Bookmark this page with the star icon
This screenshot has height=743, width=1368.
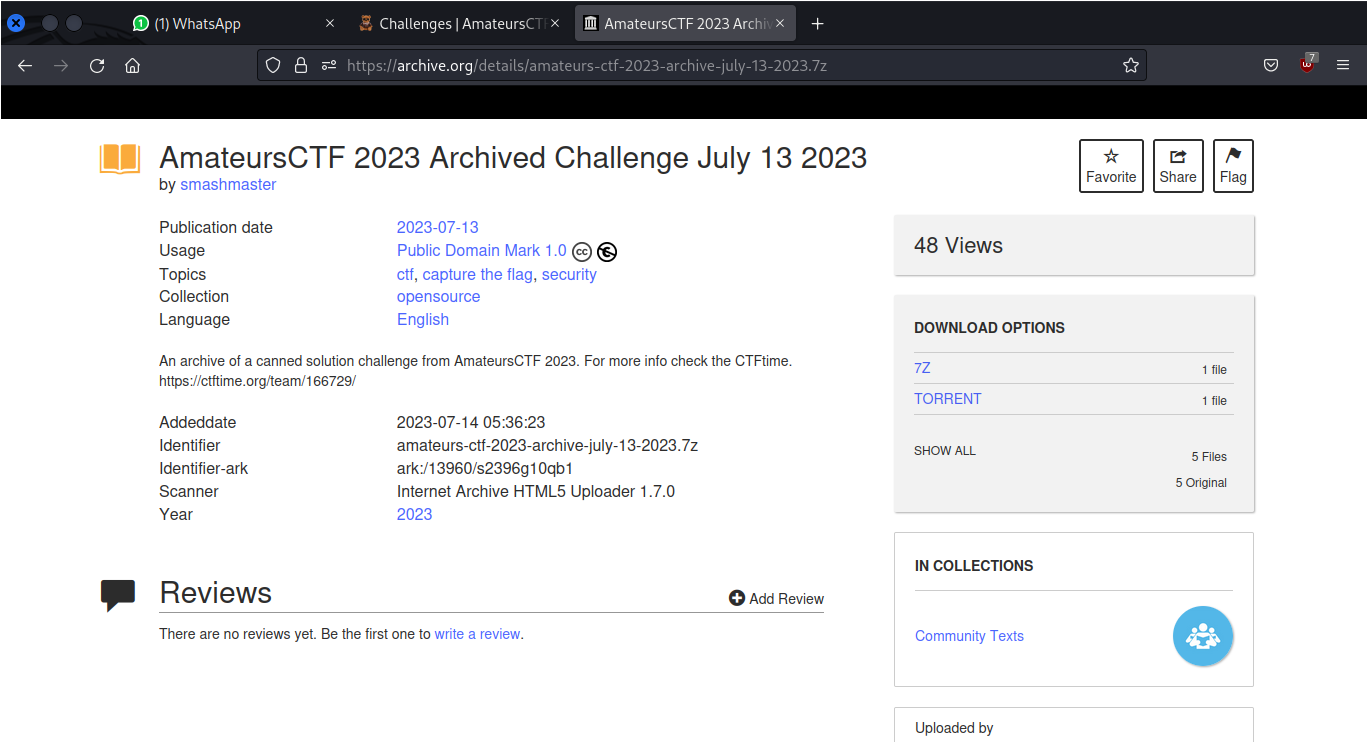pyautogui.click(x=1131, y=66)
